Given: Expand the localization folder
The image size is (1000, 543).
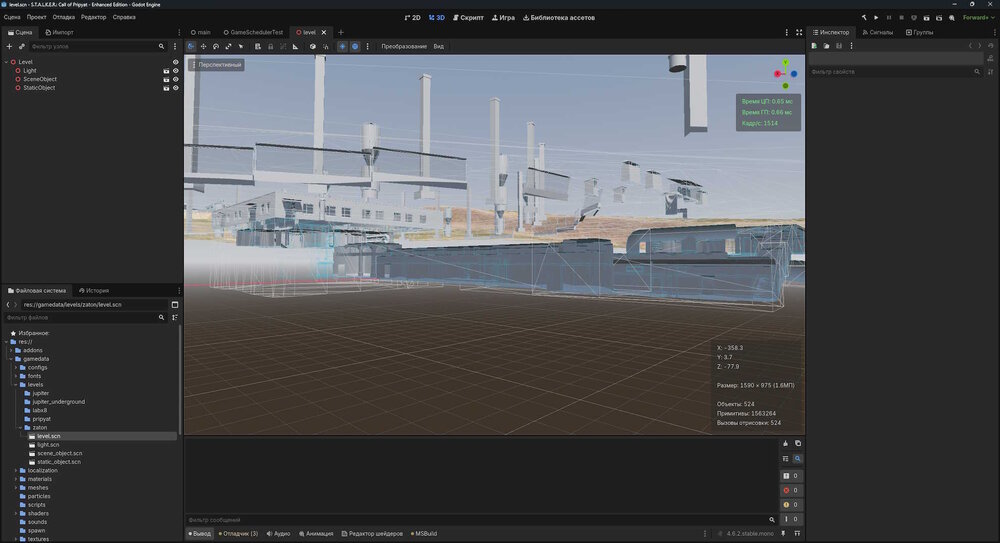Looking at the screenshot, I should pyautogui.click(x=16, y=470).
